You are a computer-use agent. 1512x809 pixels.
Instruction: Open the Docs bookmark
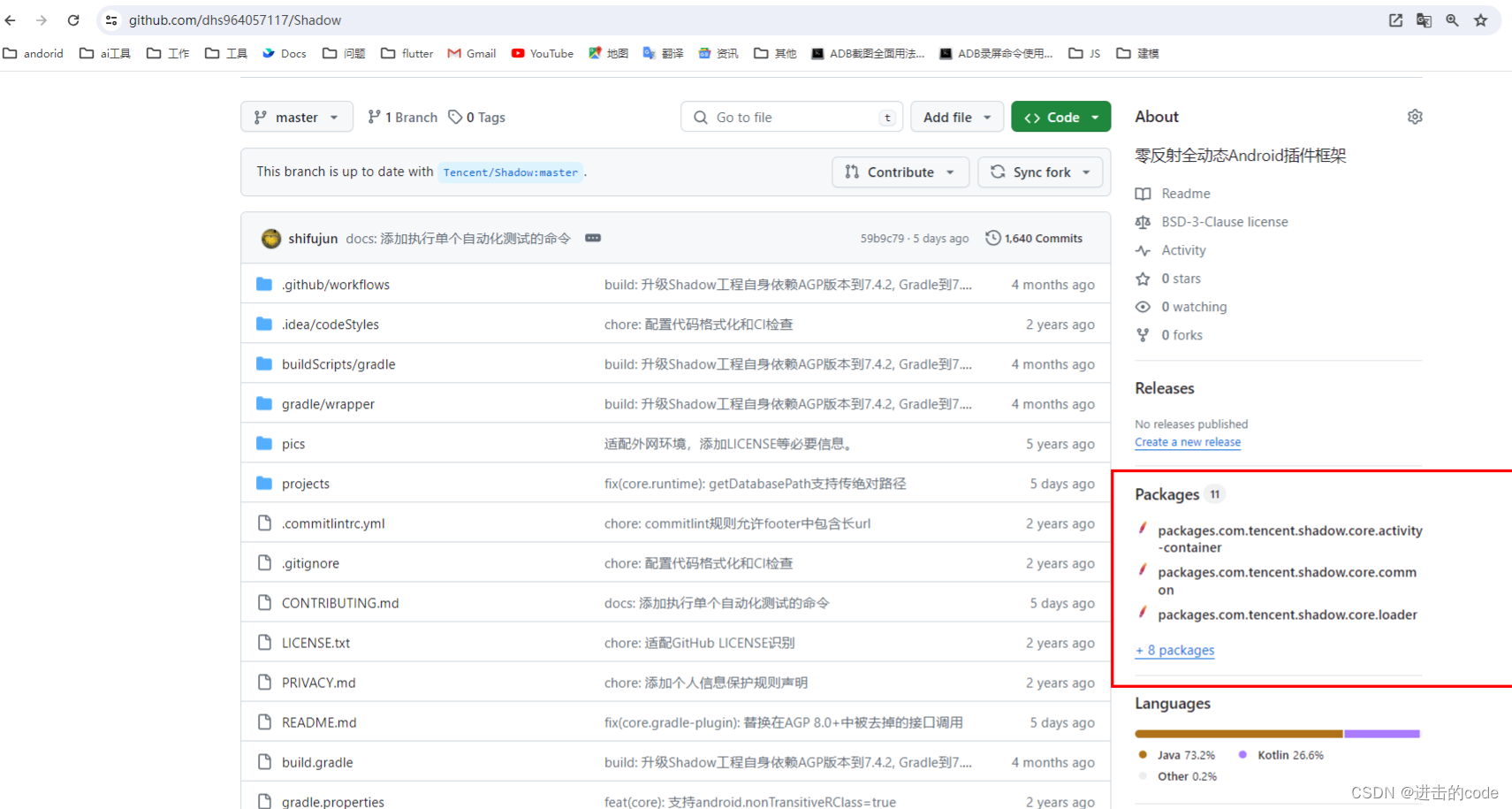tap(285, 53)
